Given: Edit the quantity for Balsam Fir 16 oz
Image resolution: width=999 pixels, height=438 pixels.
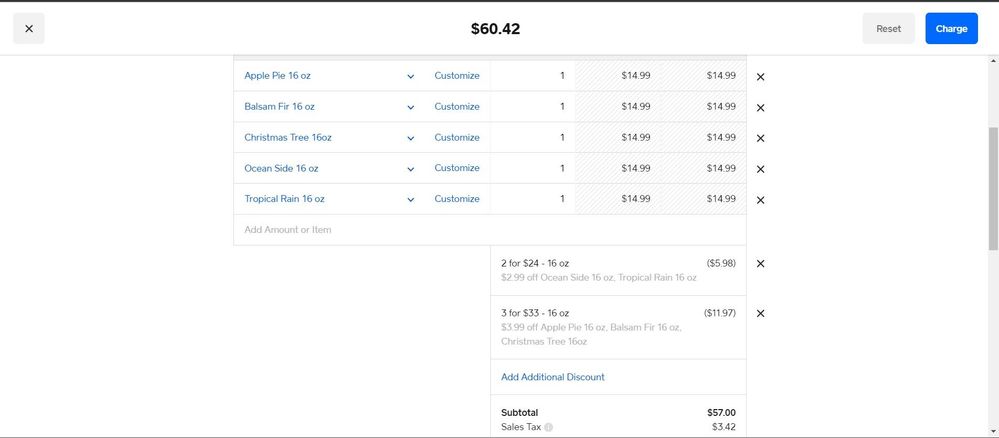Looking at the screenshot, I should click(x=533, y=106).
